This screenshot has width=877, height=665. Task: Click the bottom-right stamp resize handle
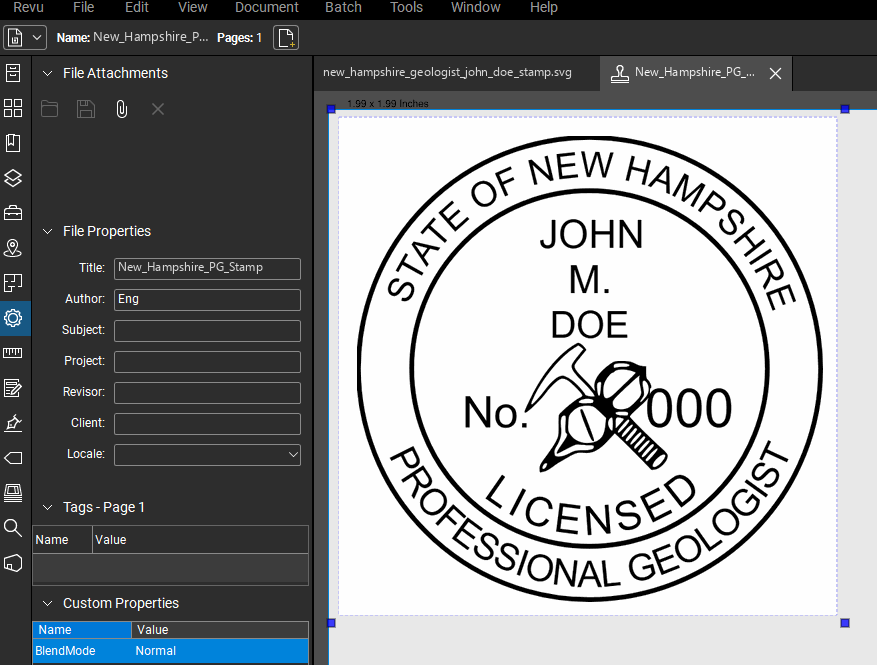point(845,622)
